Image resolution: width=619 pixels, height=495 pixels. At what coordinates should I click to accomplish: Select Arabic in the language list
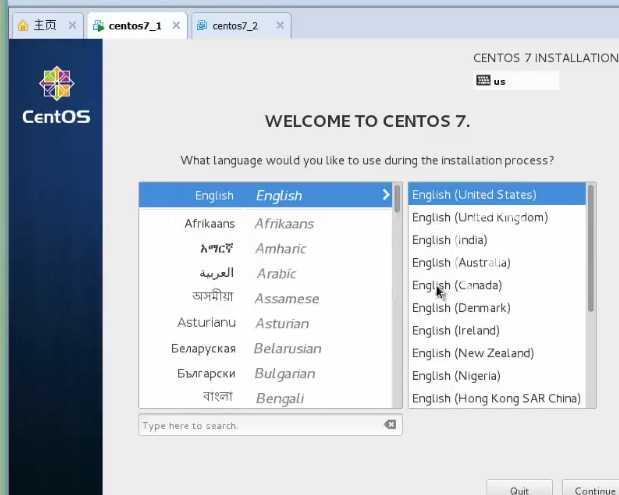(266, 274)
